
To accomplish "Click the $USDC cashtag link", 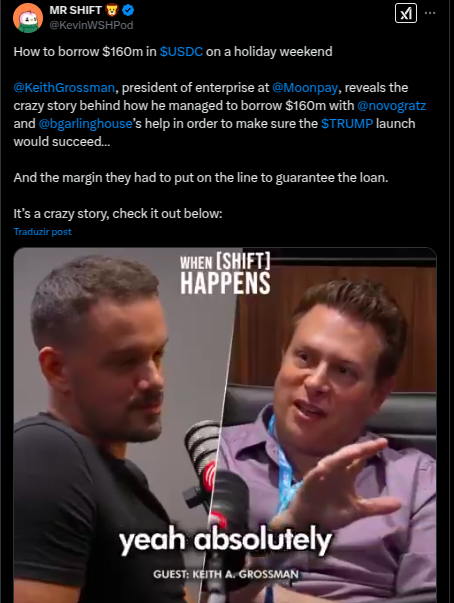I will 181,52.
